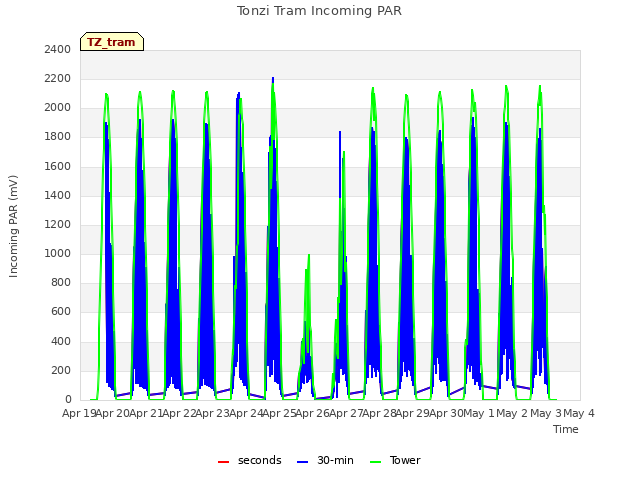Click the 200 y-axis tick label

pos(61,370)
